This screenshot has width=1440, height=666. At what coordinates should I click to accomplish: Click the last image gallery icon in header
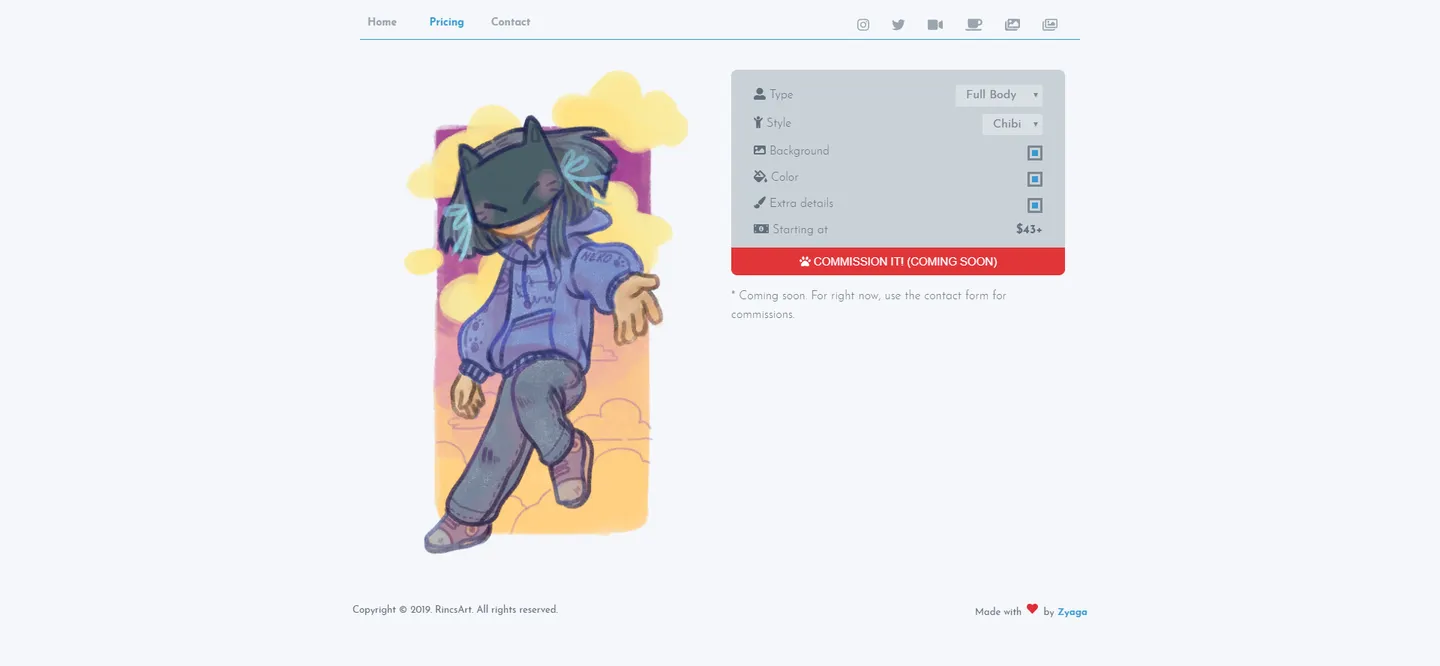(x=1050, y=25)
